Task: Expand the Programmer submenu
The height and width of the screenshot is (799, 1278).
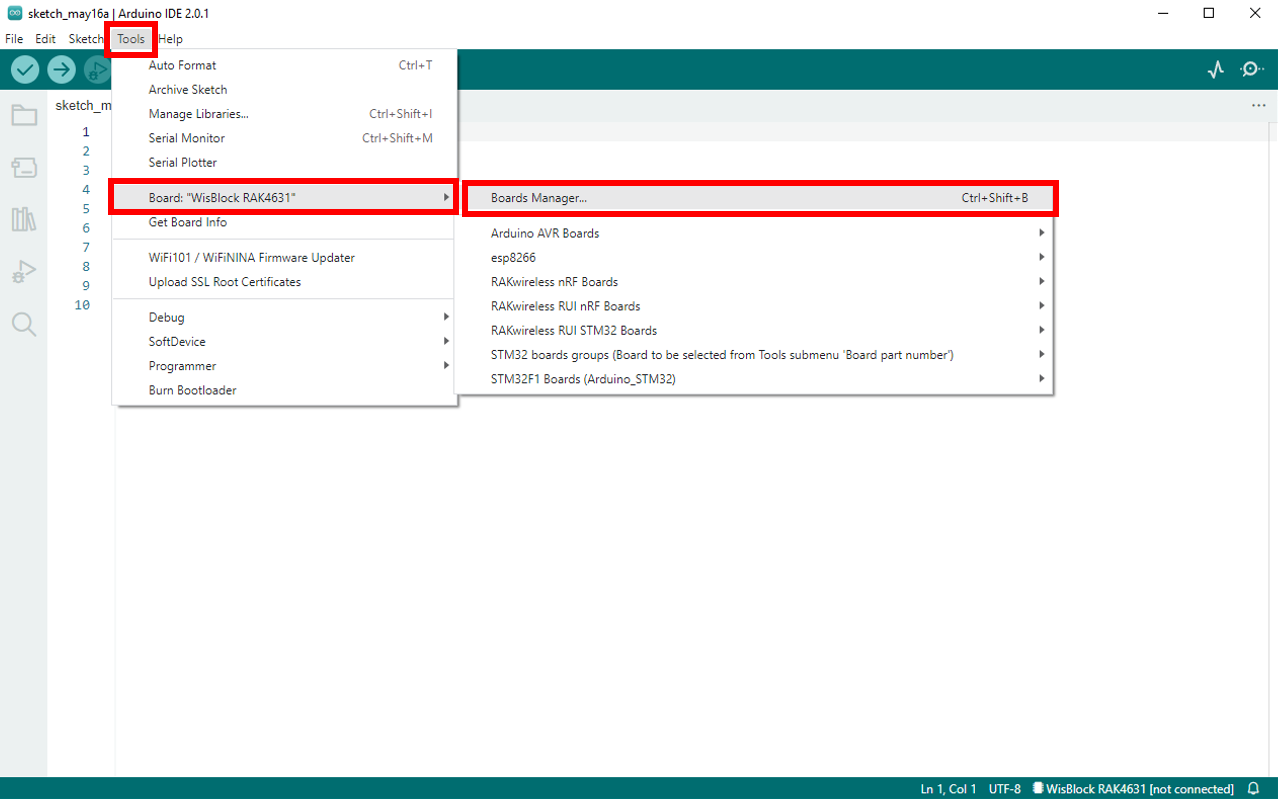Action: pyautogui.click(x=285, y=366)
